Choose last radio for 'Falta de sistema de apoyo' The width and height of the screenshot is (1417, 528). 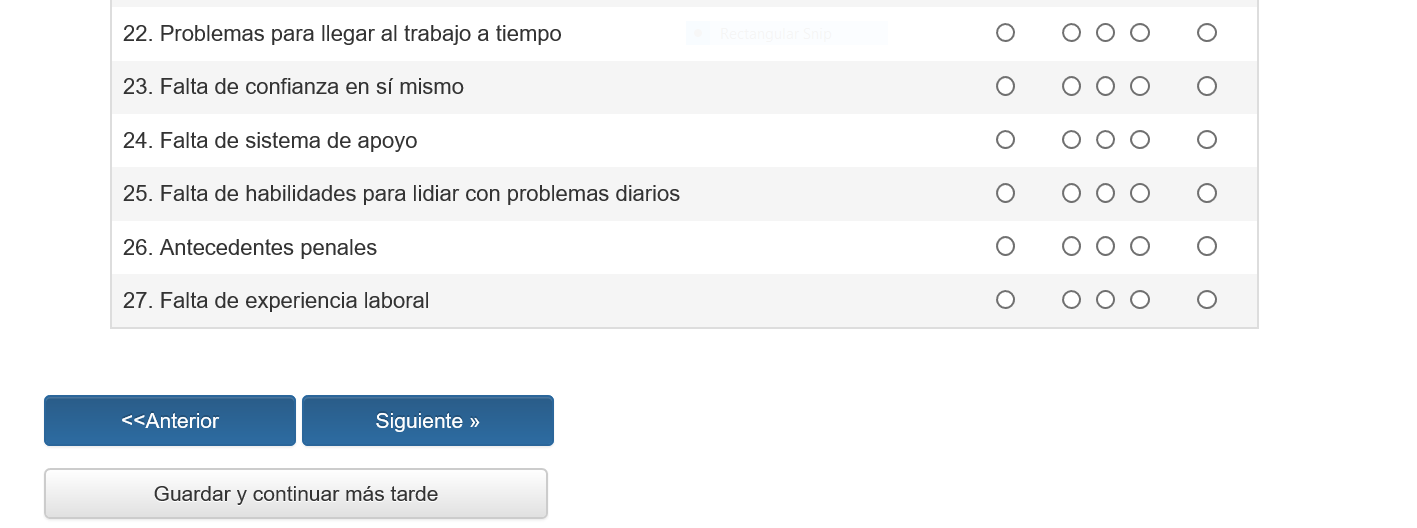click(x=1207, y=140)
